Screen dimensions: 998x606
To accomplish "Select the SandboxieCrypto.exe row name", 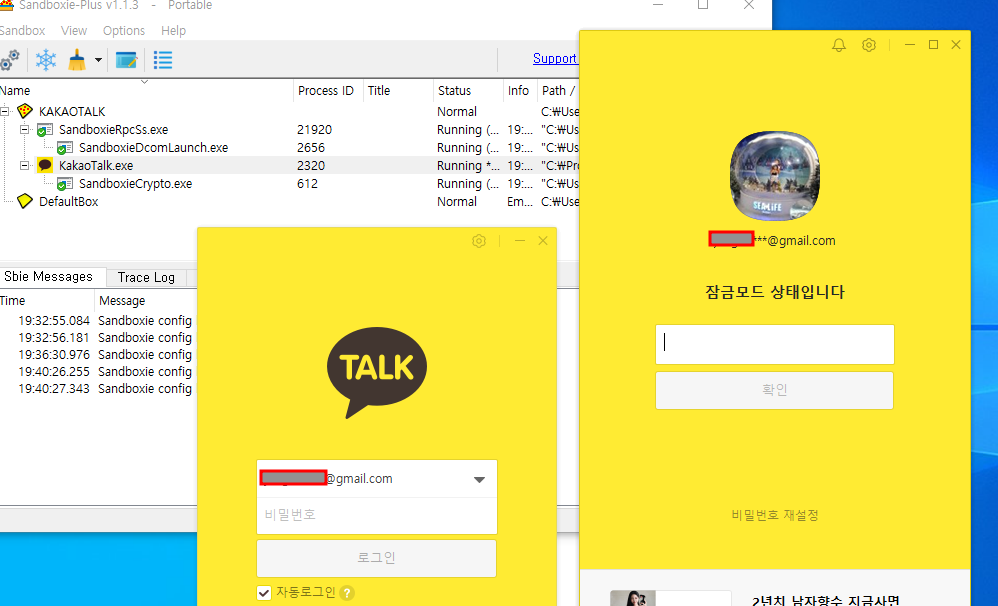I will pyautogui.click(x=136, y=184).
